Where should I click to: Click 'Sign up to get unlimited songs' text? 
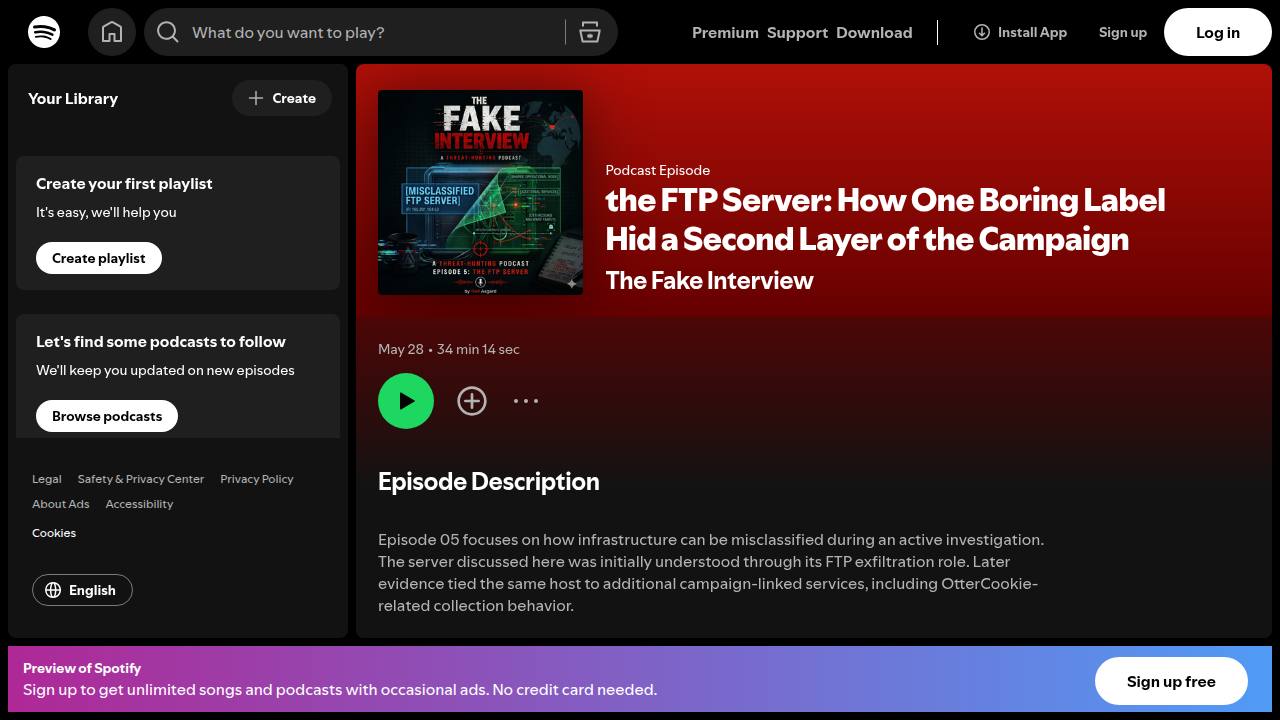coord(340,690)
